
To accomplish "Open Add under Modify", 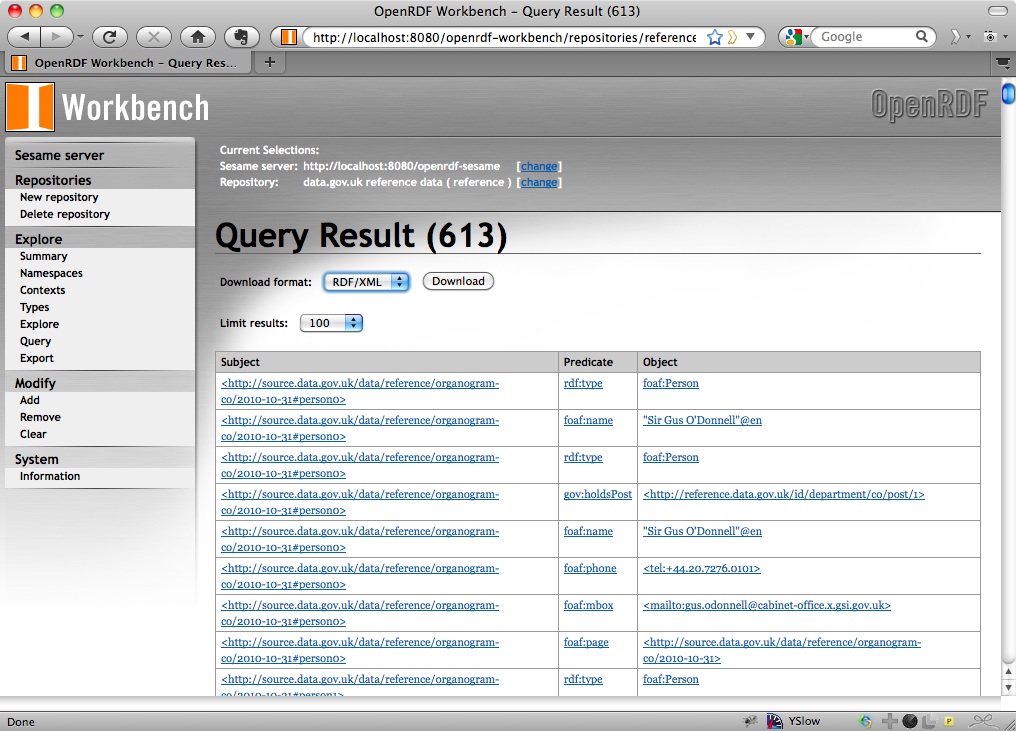I will pyautogui.click(x=30, y=400).
